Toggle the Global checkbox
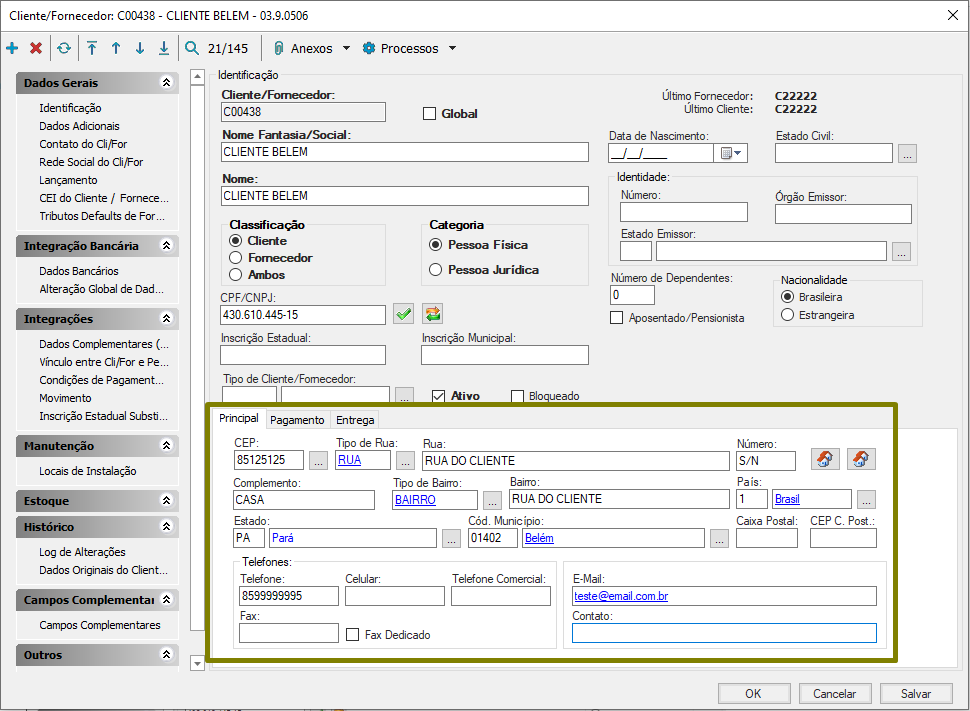 (429, 113)
